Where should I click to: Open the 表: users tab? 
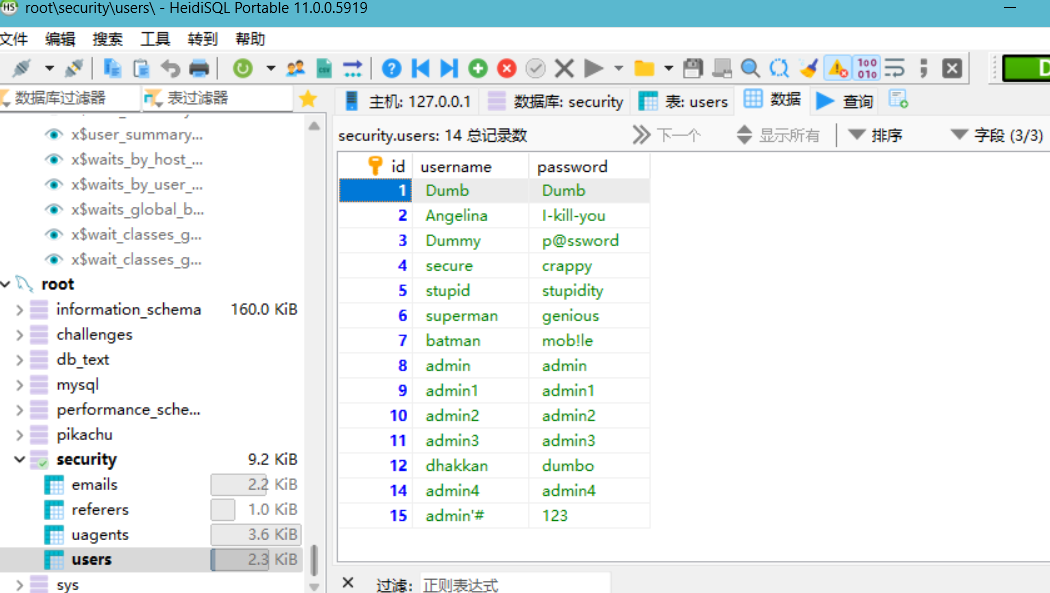tap(683, 101)
